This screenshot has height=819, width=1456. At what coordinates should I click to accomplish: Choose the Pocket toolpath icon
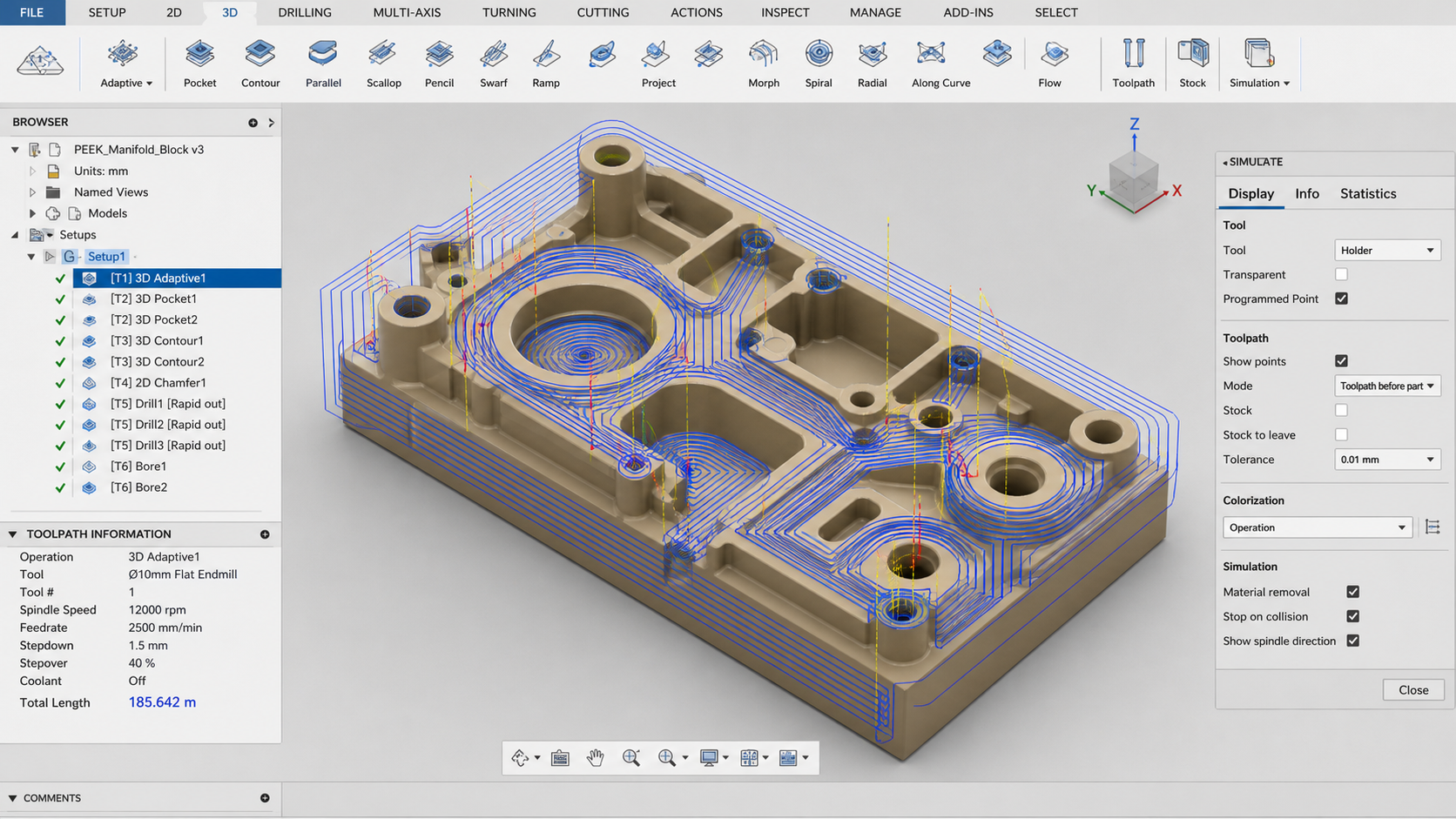[199, 55]
